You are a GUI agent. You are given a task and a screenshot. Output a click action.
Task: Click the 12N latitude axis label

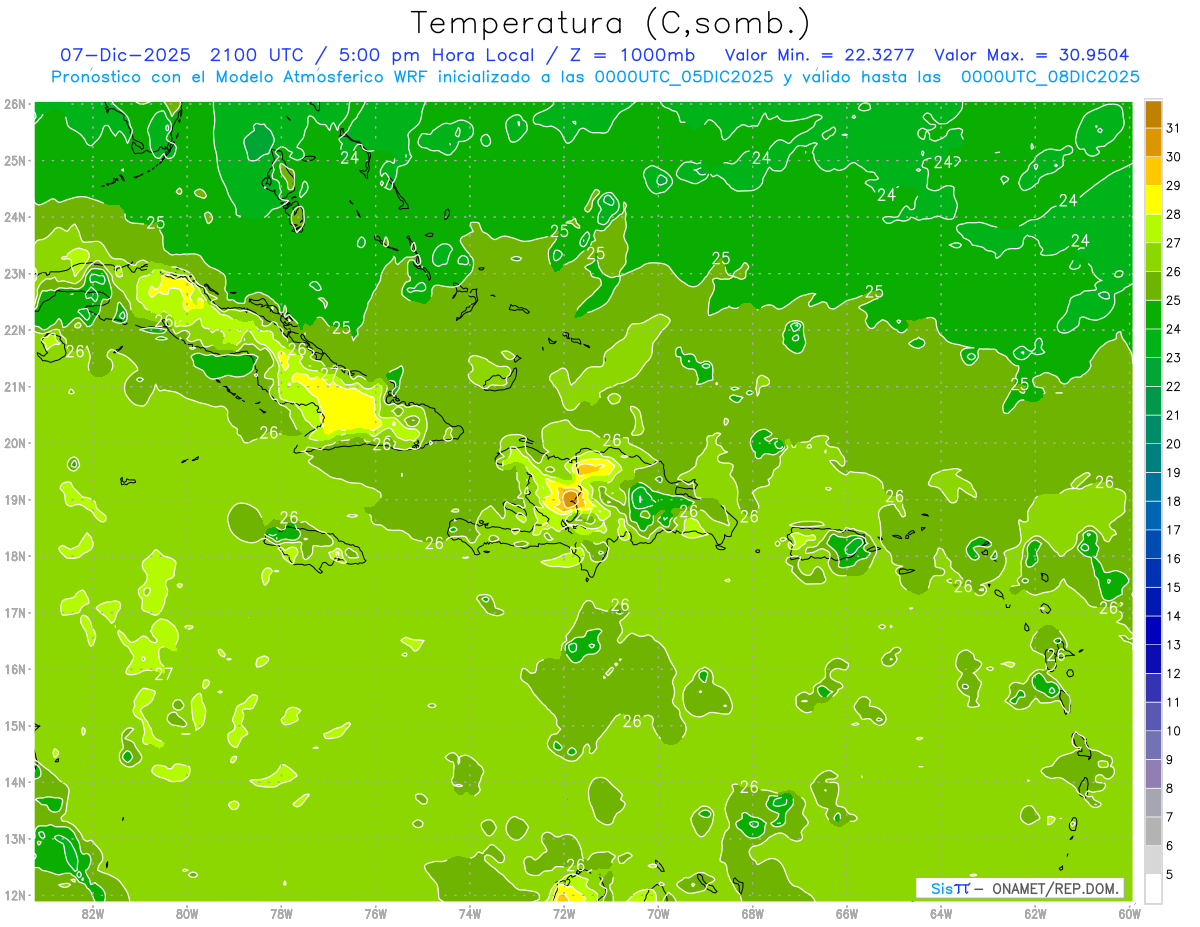click(x=14, y=895)
